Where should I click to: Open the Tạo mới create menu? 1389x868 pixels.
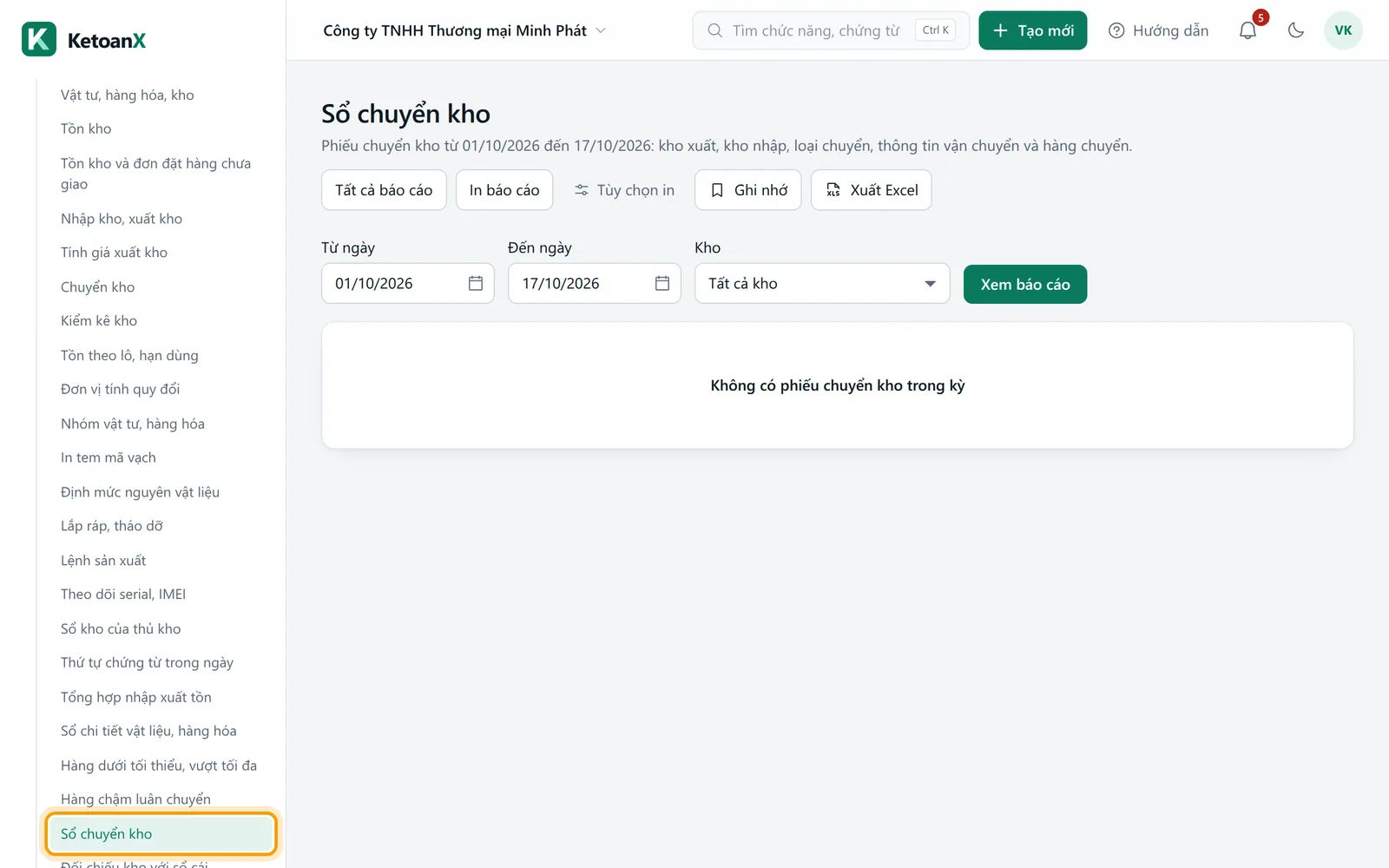tap(1033, 30)
